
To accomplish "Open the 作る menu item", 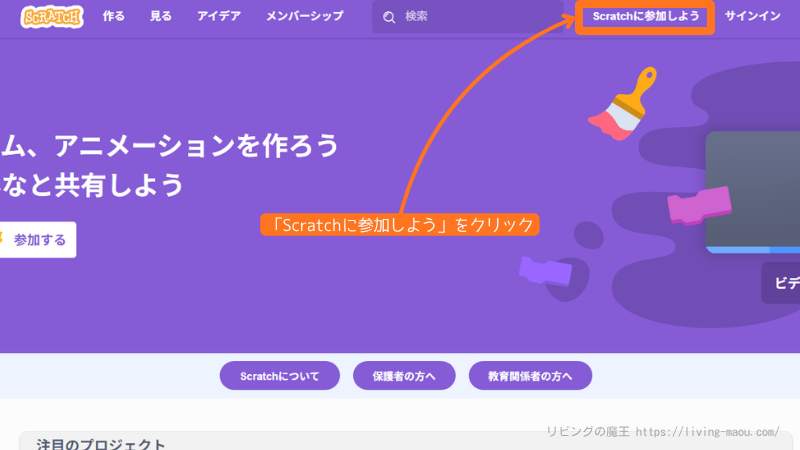I will click(114, 17).
